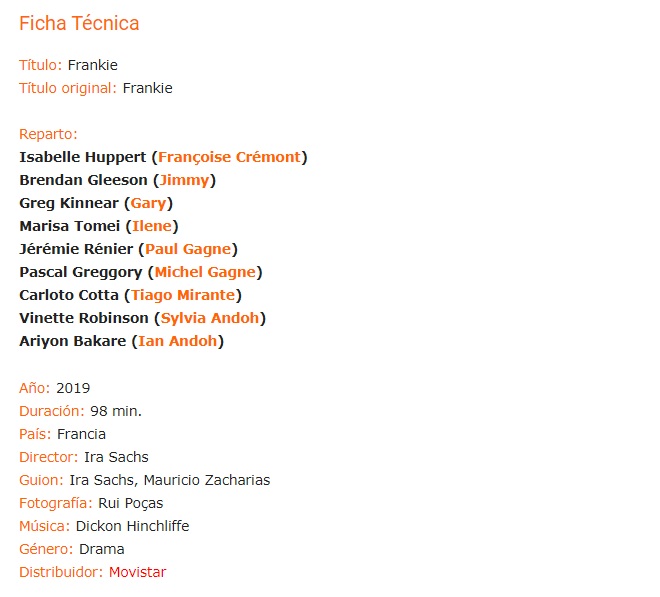The height and width of the screenshot is (597, 660).
Task: Click actor name Greg Kinnear
Action: pyautogui.click(x=69, y=203)
